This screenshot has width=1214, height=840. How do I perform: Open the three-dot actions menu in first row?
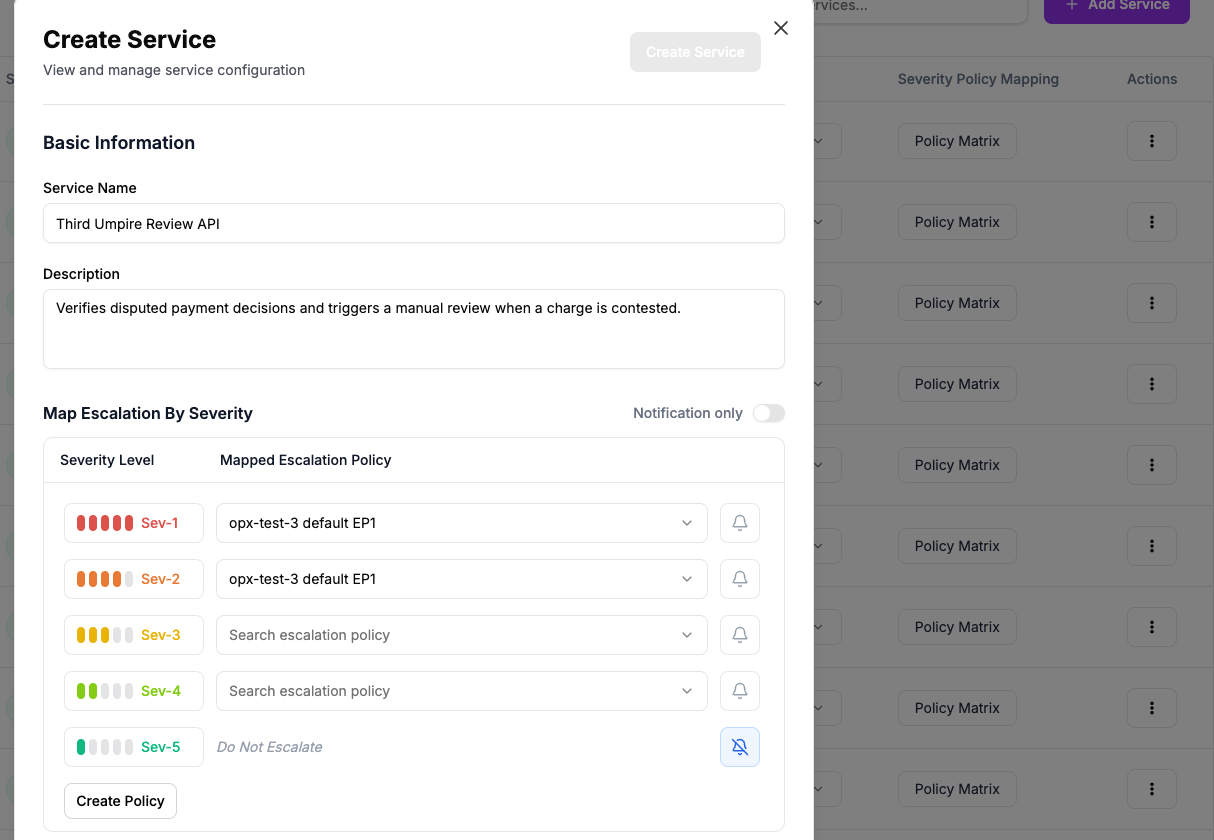(1152, 141)
